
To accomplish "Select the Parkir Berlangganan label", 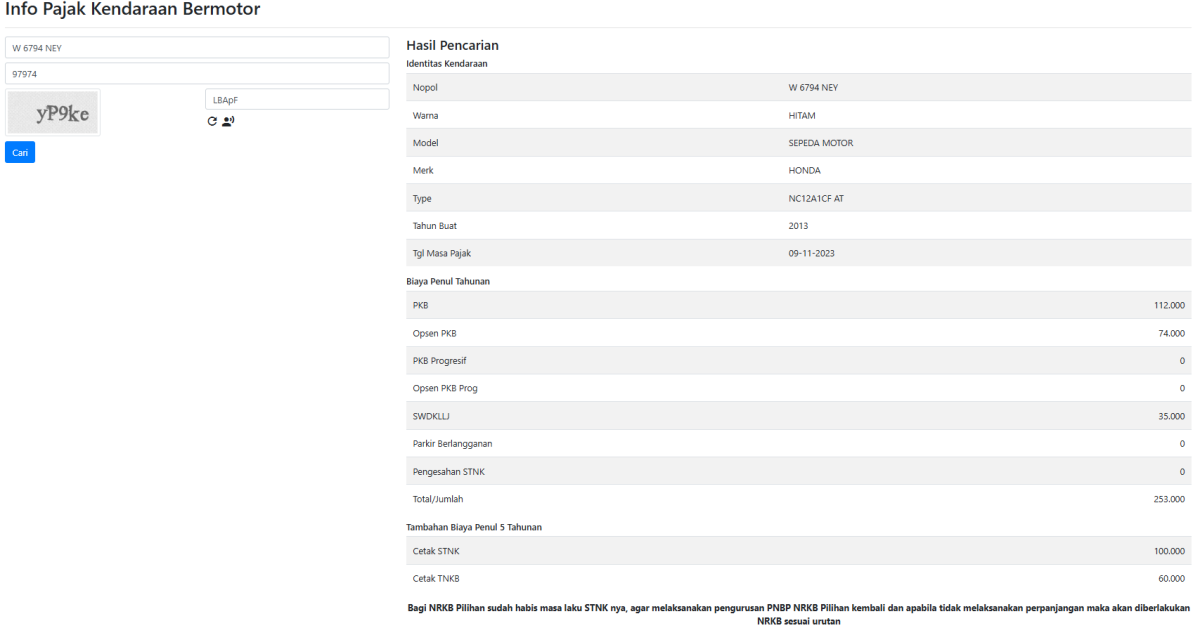I will tap(452, 444).
